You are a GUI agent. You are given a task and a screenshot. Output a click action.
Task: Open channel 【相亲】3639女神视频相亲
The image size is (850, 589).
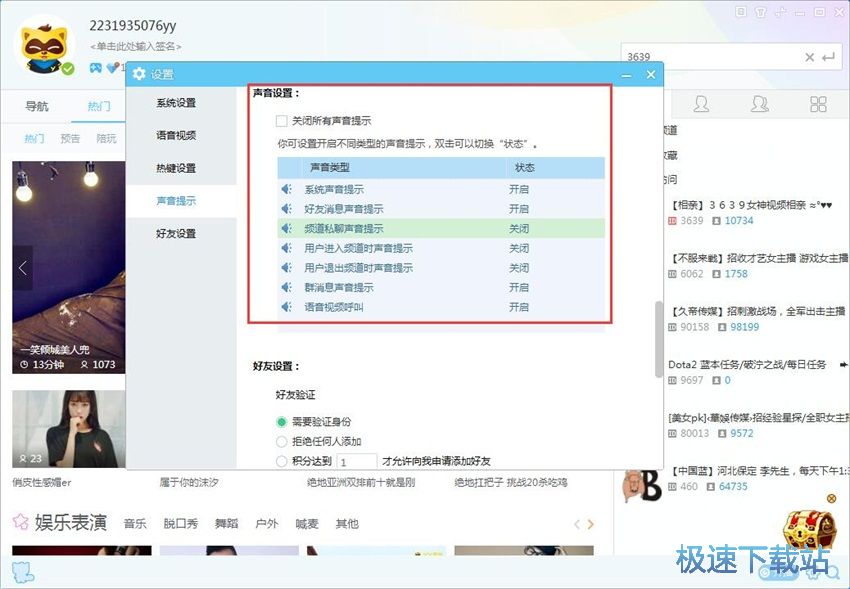pos(751,205)
